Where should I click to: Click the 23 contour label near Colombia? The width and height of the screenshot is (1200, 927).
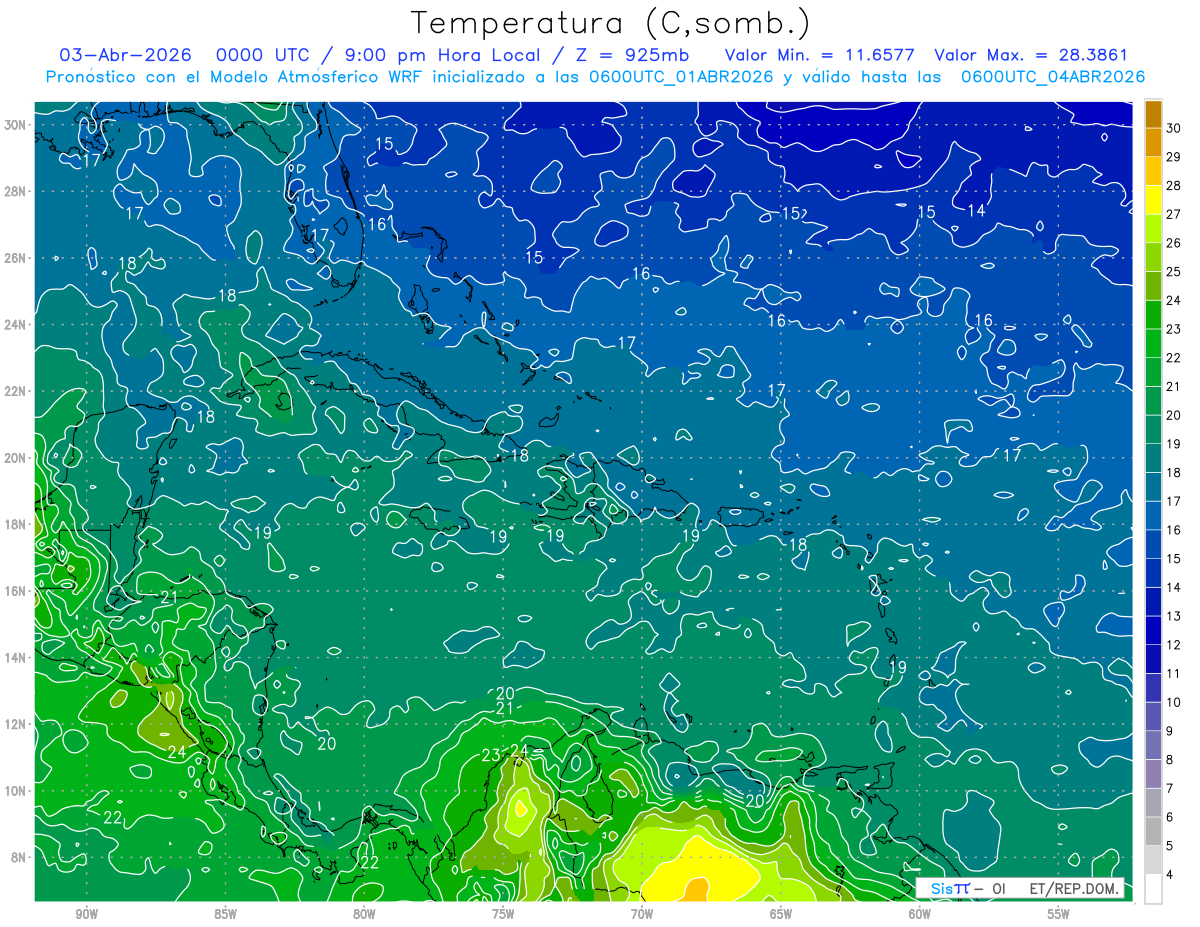490,755
